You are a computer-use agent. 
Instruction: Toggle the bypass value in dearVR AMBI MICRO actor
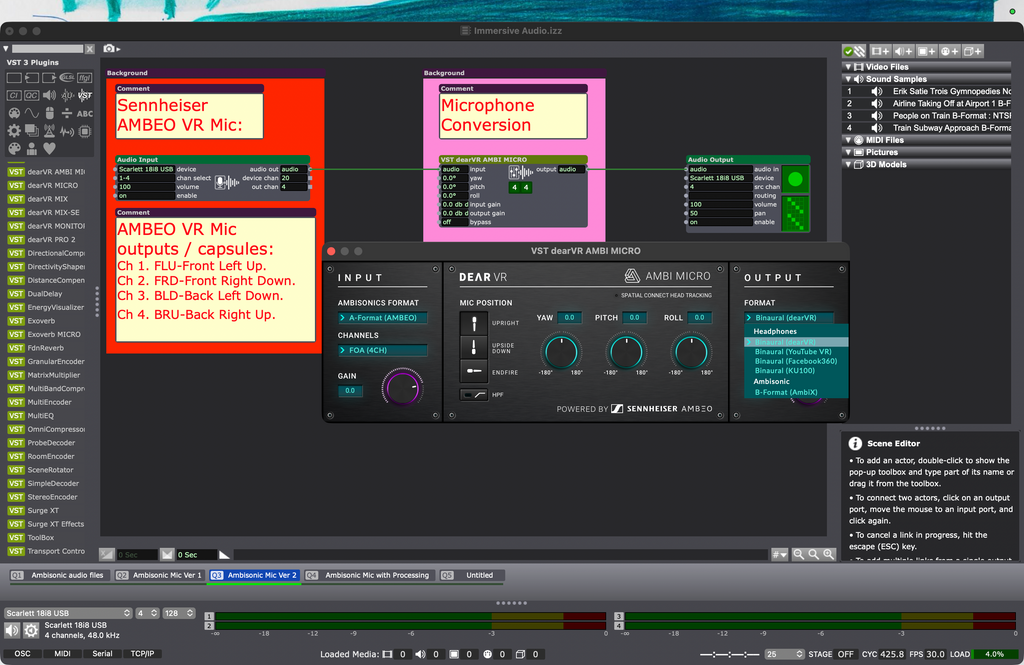coord(455,222)
